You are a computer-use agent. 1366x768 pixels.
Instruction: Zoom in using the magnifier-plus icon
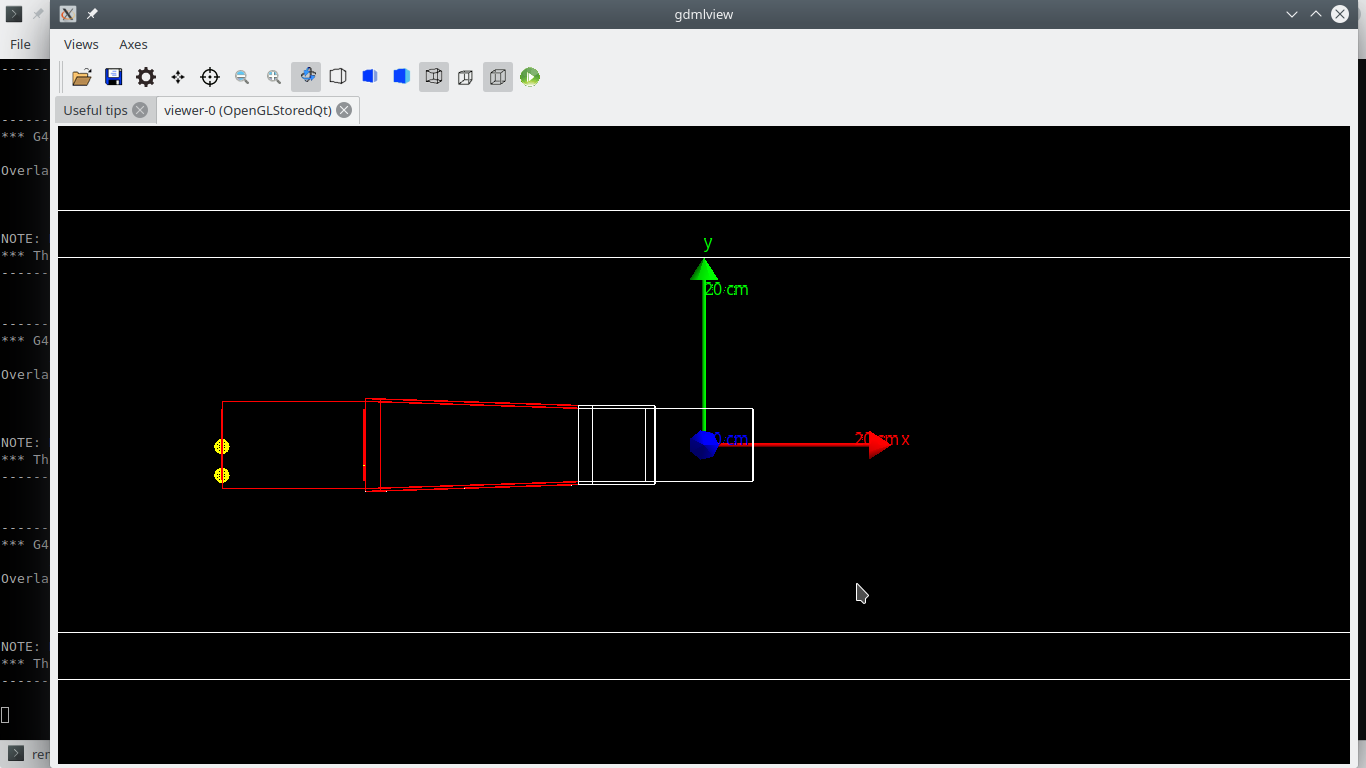pyautogui.click(x=274, y=76)
